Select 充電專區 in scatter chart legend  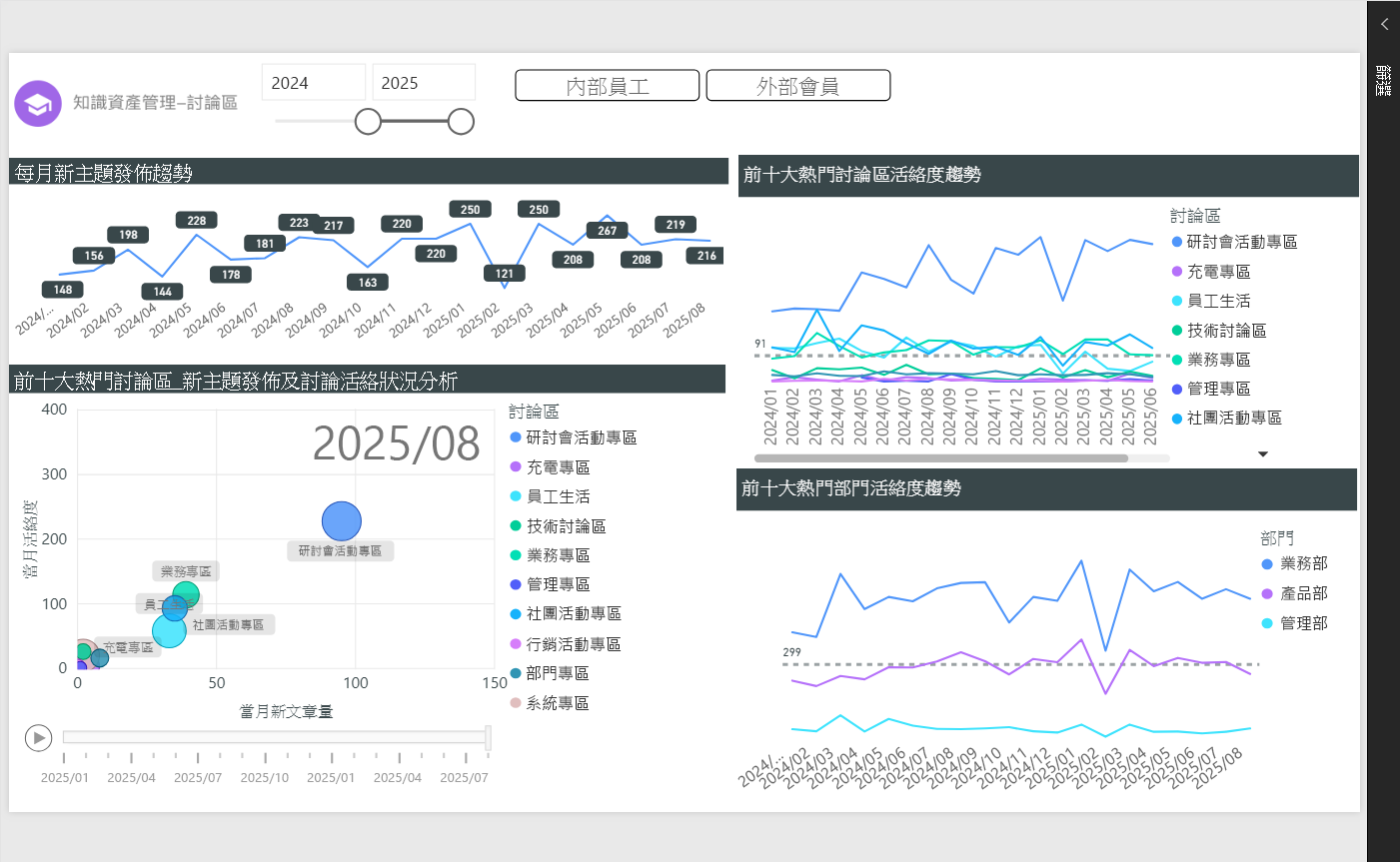pos(551,467)
